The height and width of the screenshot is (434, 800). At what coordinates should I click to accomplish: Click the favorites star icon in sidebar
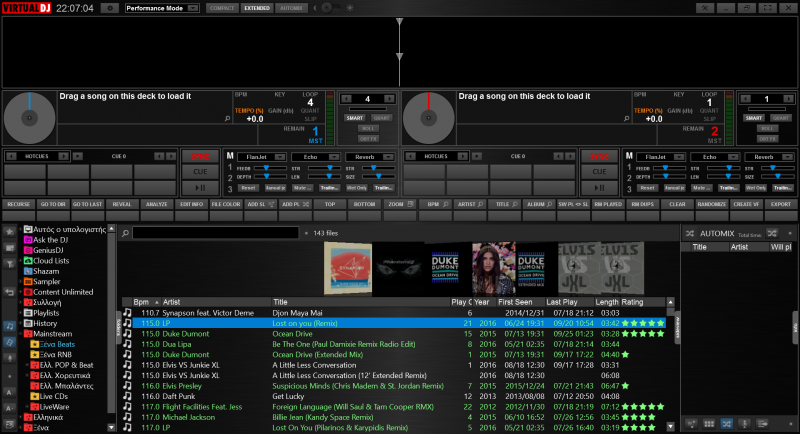click(10, 232)
